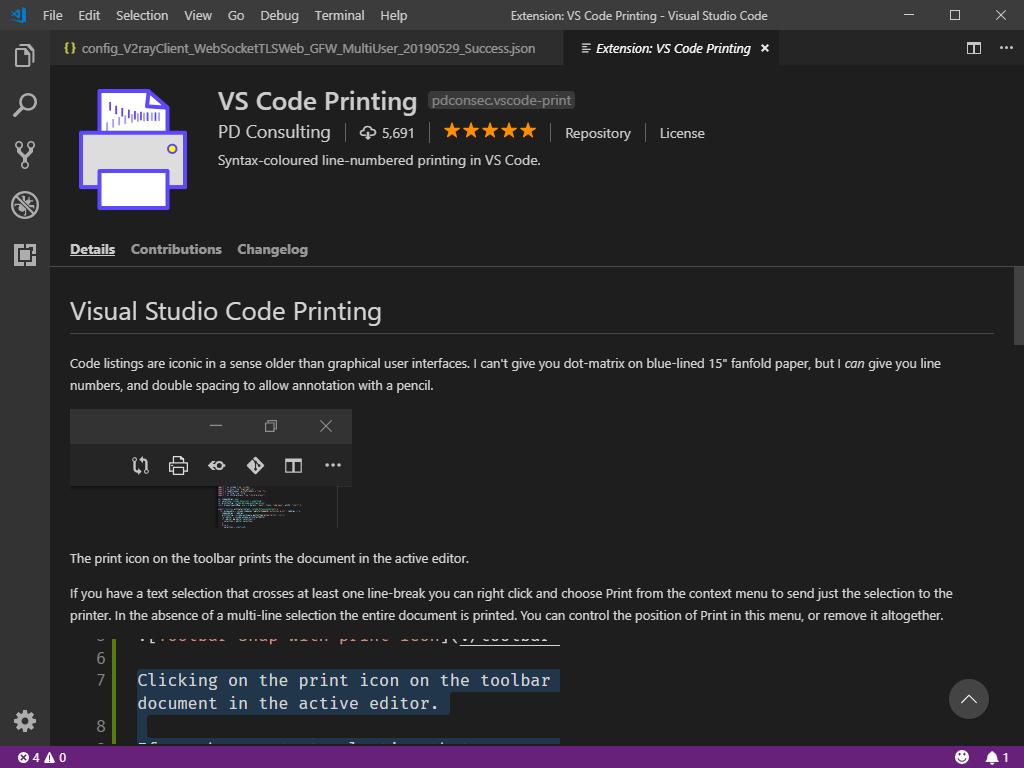Screen dimensions: 1024x768
Task: Click the VS Code Printing title text
Action: (x=317, y=101)
